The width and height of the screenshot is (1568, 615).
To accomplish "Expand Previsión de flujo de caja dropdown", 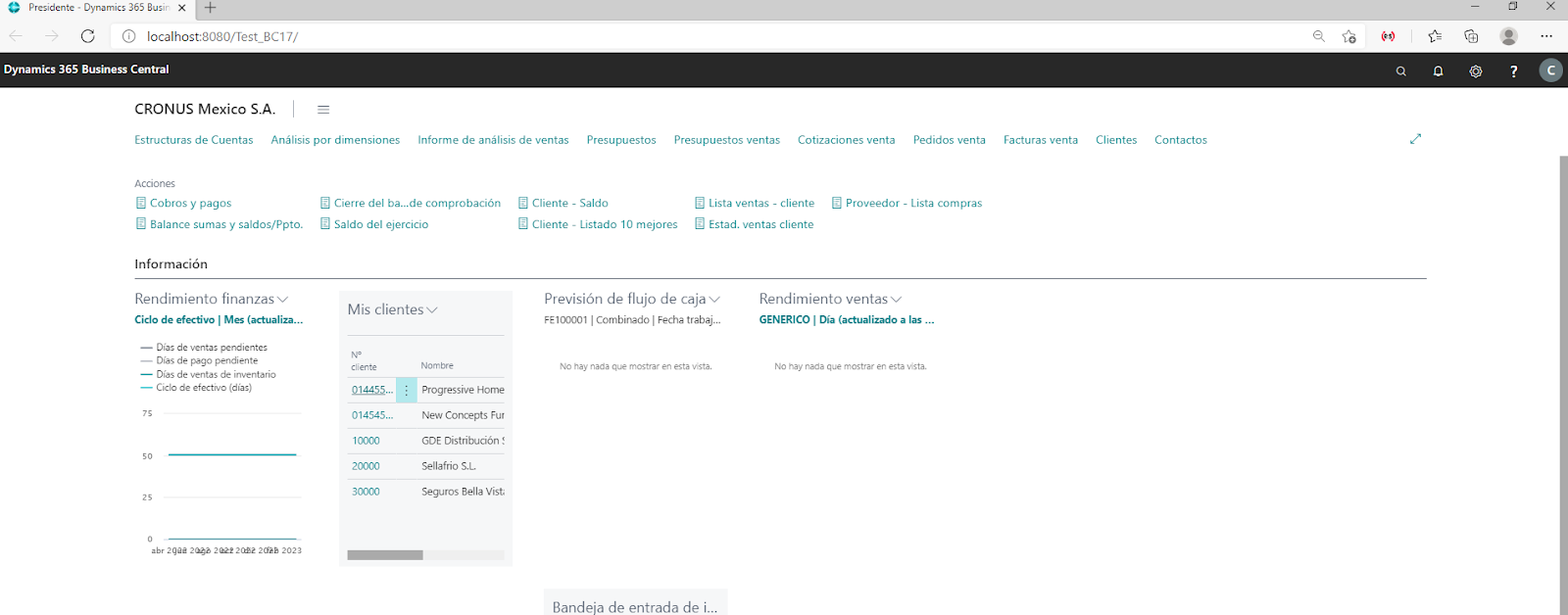I will [714, 300].
